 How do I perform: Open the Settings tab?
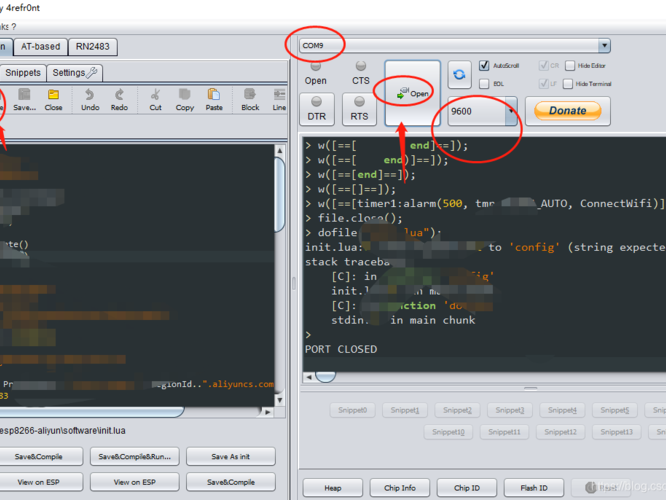click(x=75, y=73)
